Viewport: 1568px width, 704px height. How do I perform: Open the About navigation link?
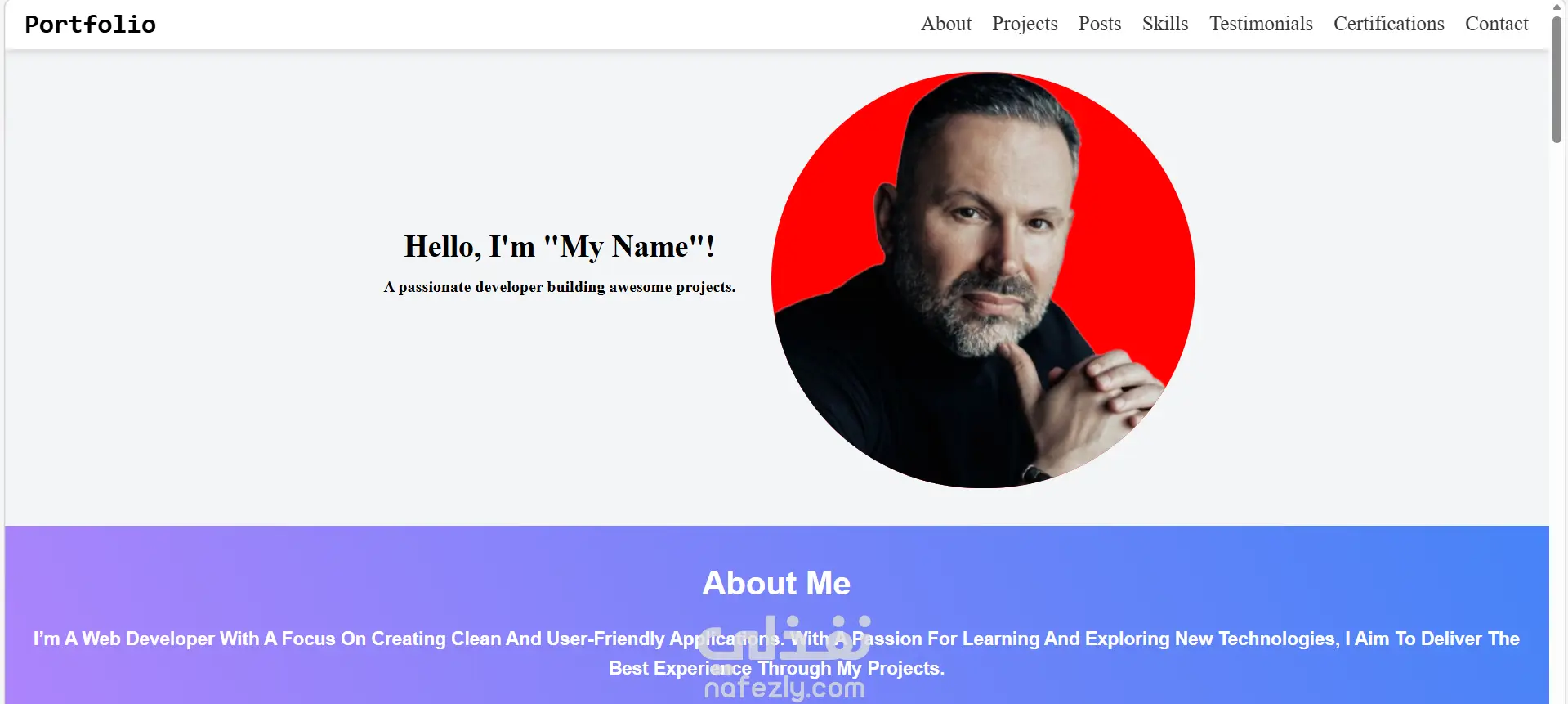pos(945,24)
